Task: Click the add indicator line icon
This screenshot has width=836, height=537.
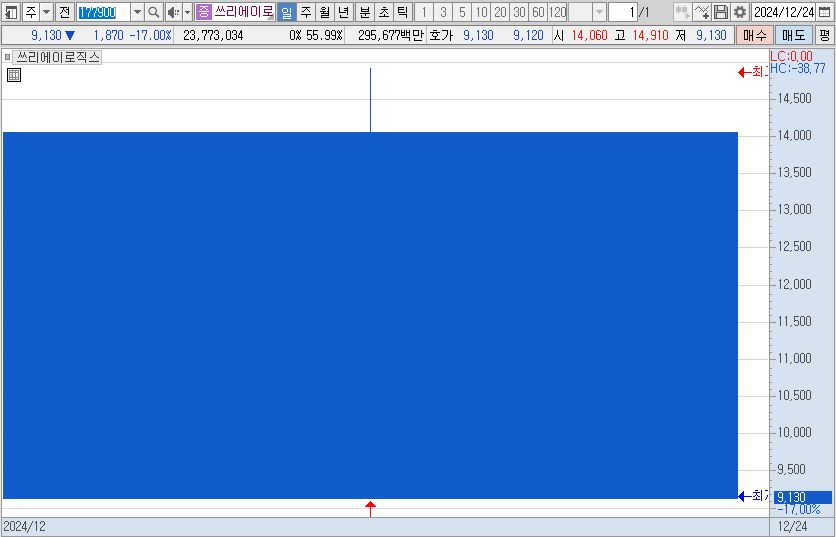Action: click(702, 12)
